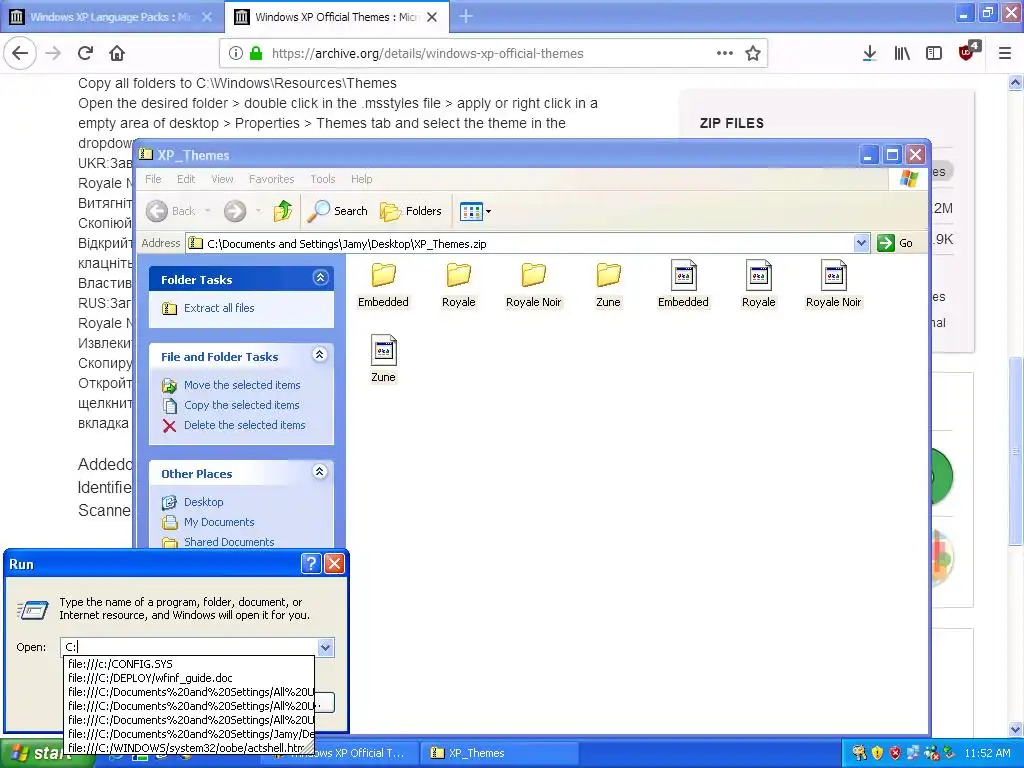This screenshot has height=768, width=1024.
Task: Open uBlock Origin extension icon
Action: point(967,52)
